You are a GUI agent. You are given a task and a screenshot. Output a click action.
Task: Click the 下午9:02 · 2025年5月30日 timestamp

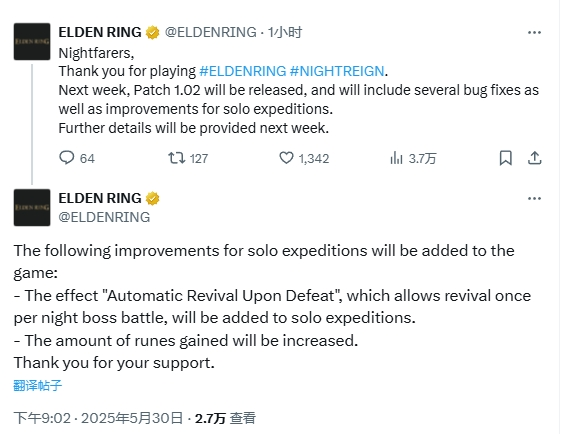[x=98, y=418]
